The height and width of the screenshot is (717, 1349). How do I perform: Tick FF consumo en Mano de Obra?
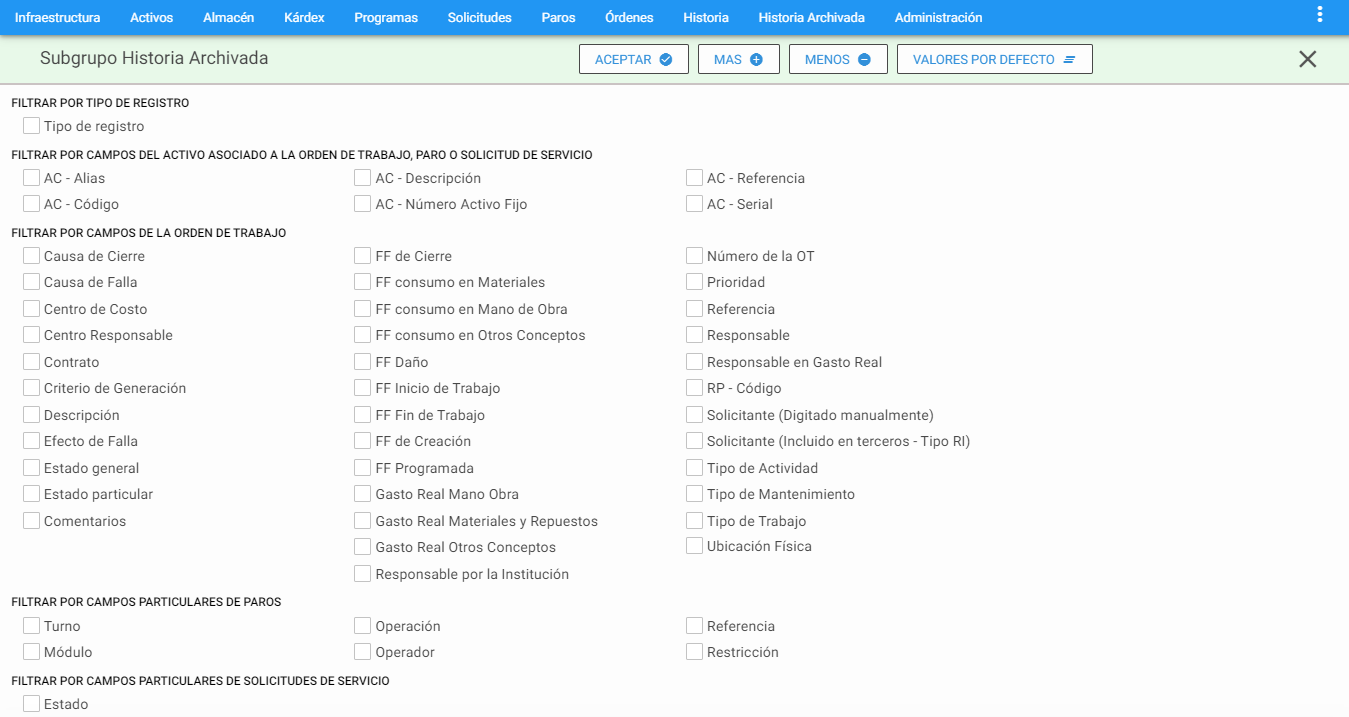[x=363, y=309]
